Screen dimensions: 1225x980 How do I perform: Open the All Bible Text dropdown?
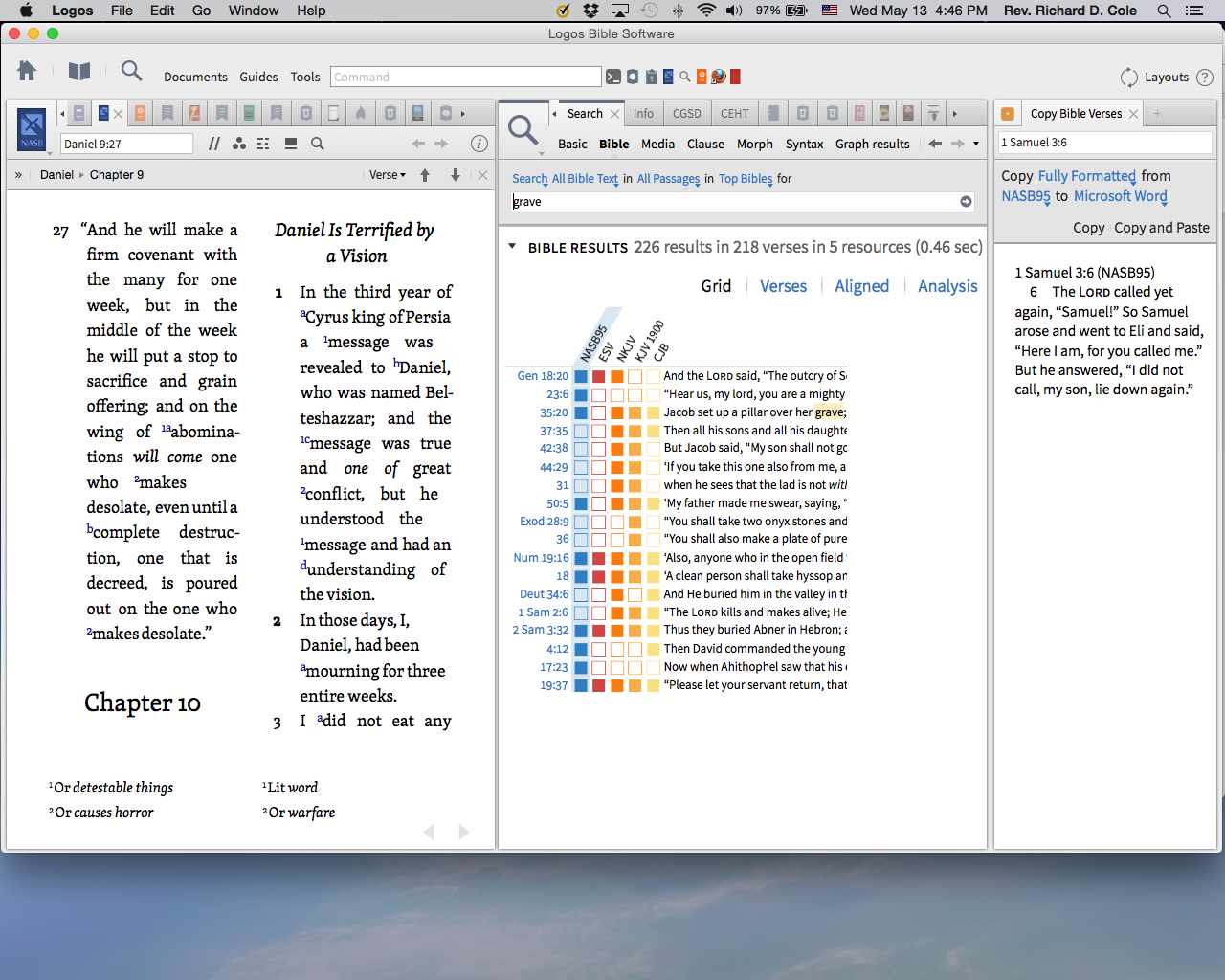(x=585, y=179)
